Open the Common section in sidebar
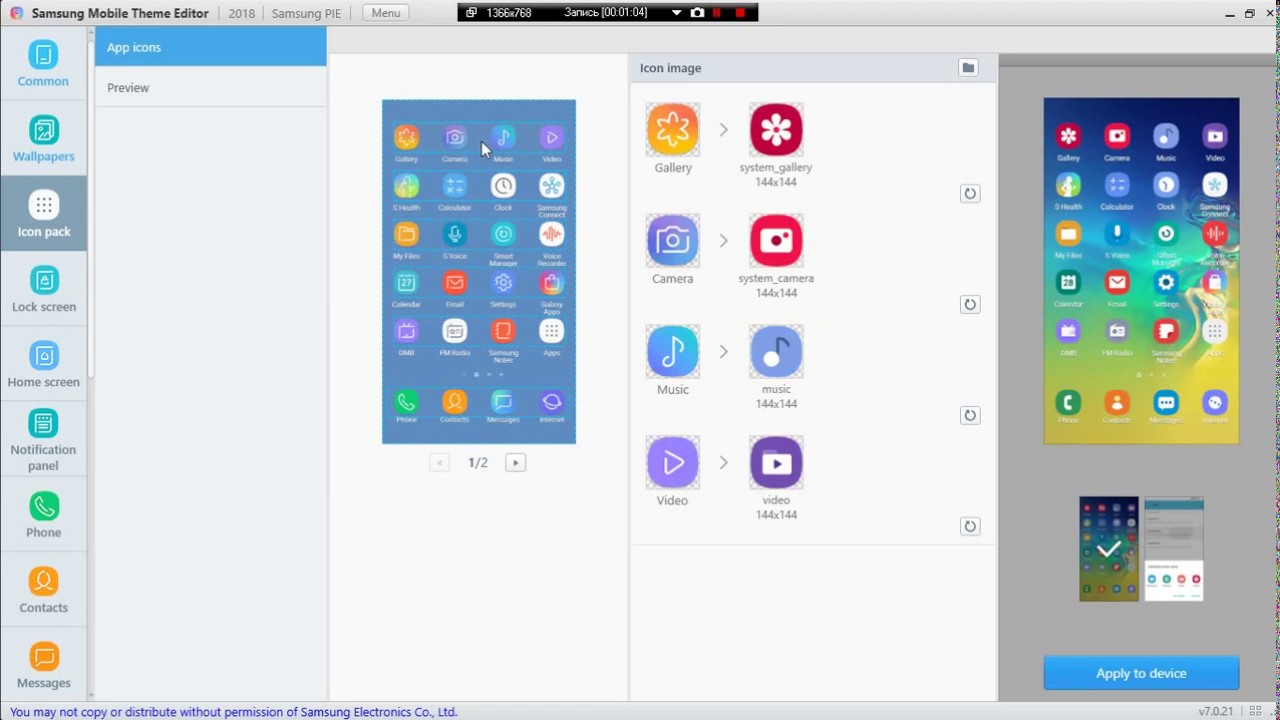1280x720 pixels. point(43,64)
